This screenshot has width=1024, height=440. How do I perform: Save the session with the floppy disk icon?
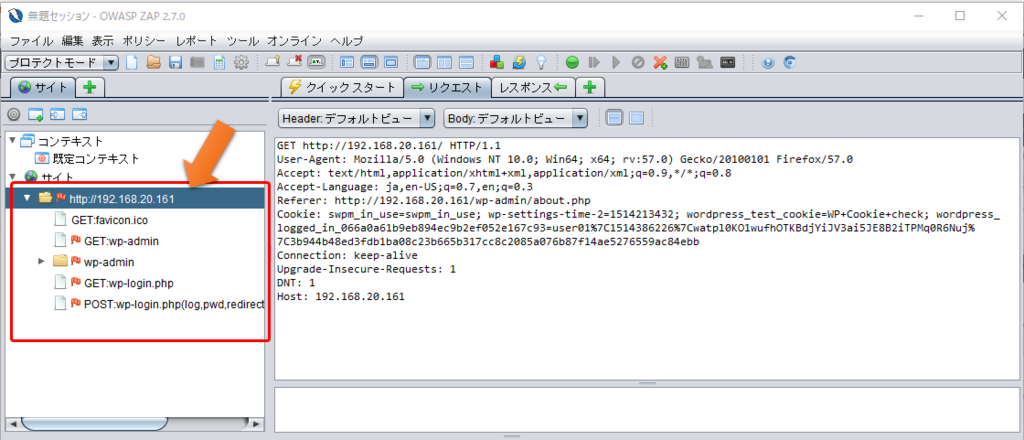coord(175,63)
